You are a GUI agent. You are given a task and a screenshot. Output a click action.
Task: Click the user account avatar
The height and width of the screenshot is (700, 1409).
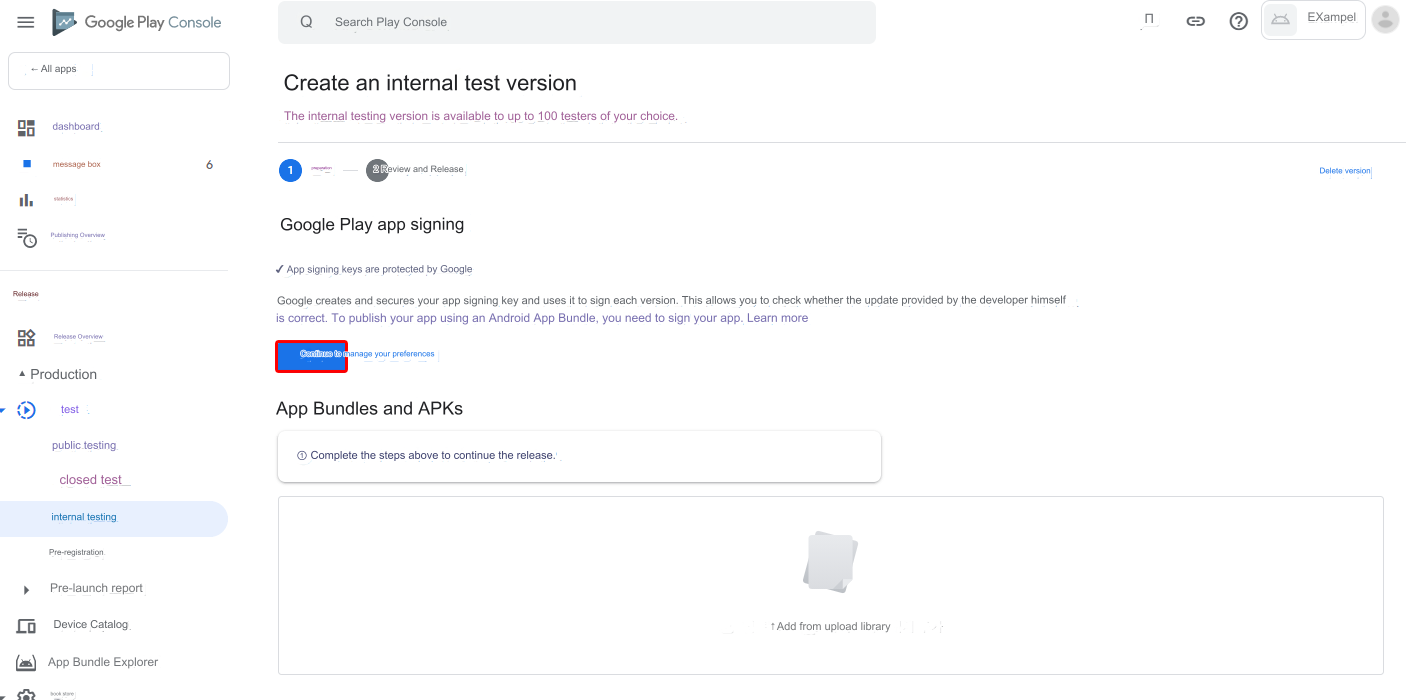pos(1385,20)
